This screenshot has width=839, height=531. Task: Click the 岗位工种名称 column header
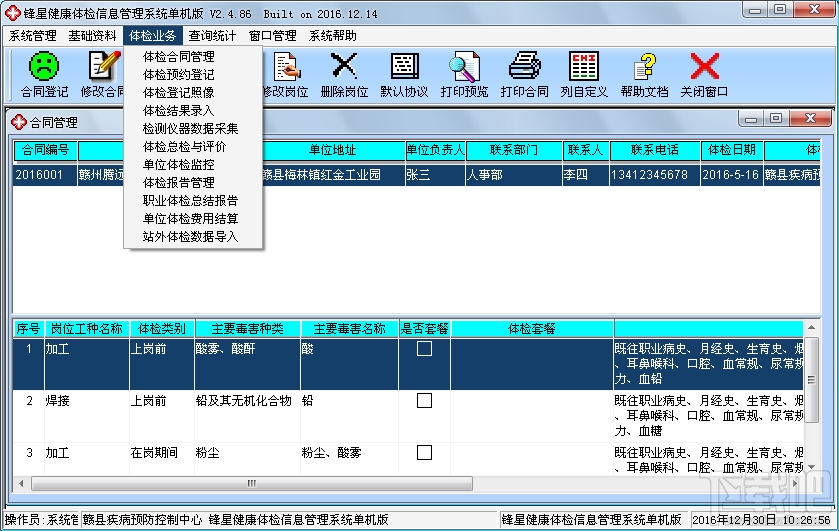click(x=87, y=329)
